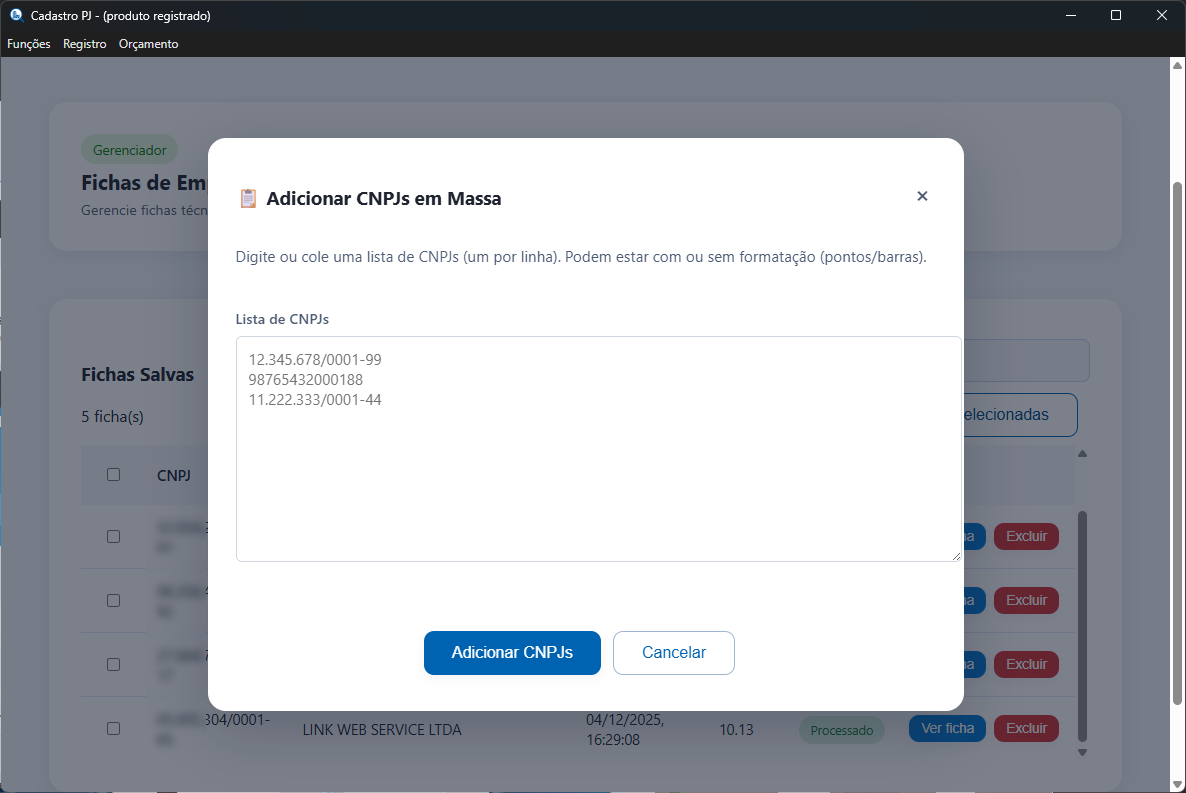The width and height of the screenshot is (1186, 793).
Task: Click the clipboard icon in the dialog title
Action: (248, 198)
